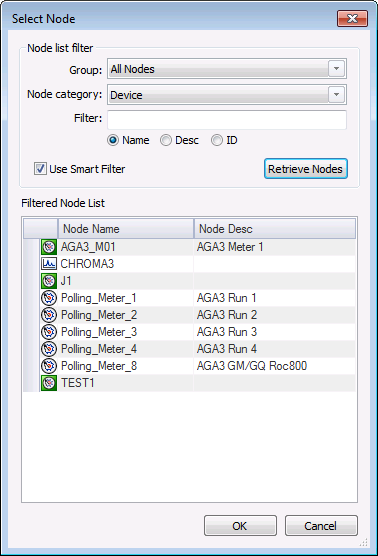The width and height of the screenshot is (378, 556).
Task: Click the Retrieve Nodes button
Action: (x=306, y=169)
